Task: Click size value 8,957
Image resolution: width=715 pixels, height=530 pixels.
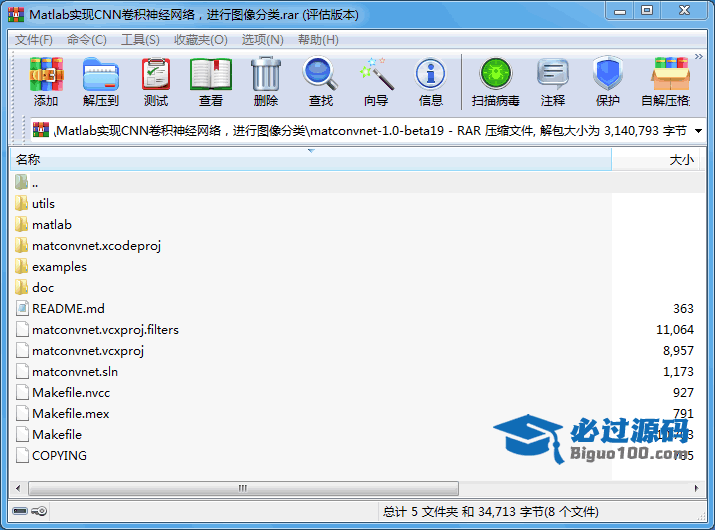Action: pos(678,350)
